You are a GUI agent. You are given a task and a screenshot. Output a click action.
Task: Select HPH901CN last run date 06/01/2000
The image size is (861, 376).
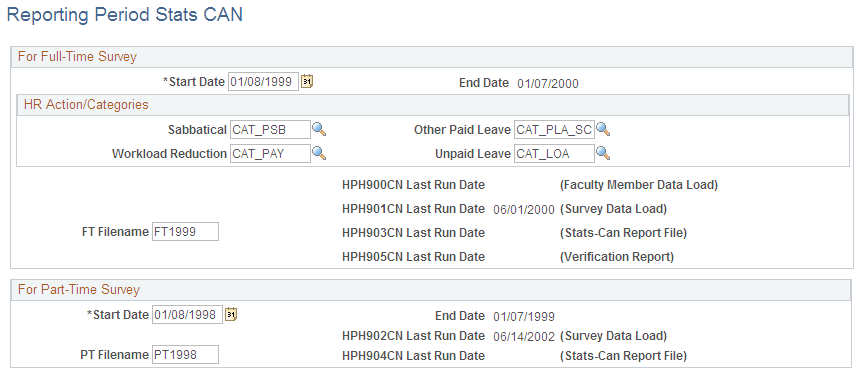(524, 209)
